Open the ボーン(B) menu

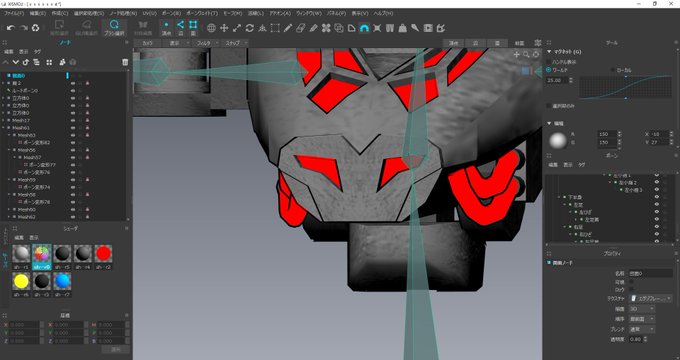[x=171, y=13]
